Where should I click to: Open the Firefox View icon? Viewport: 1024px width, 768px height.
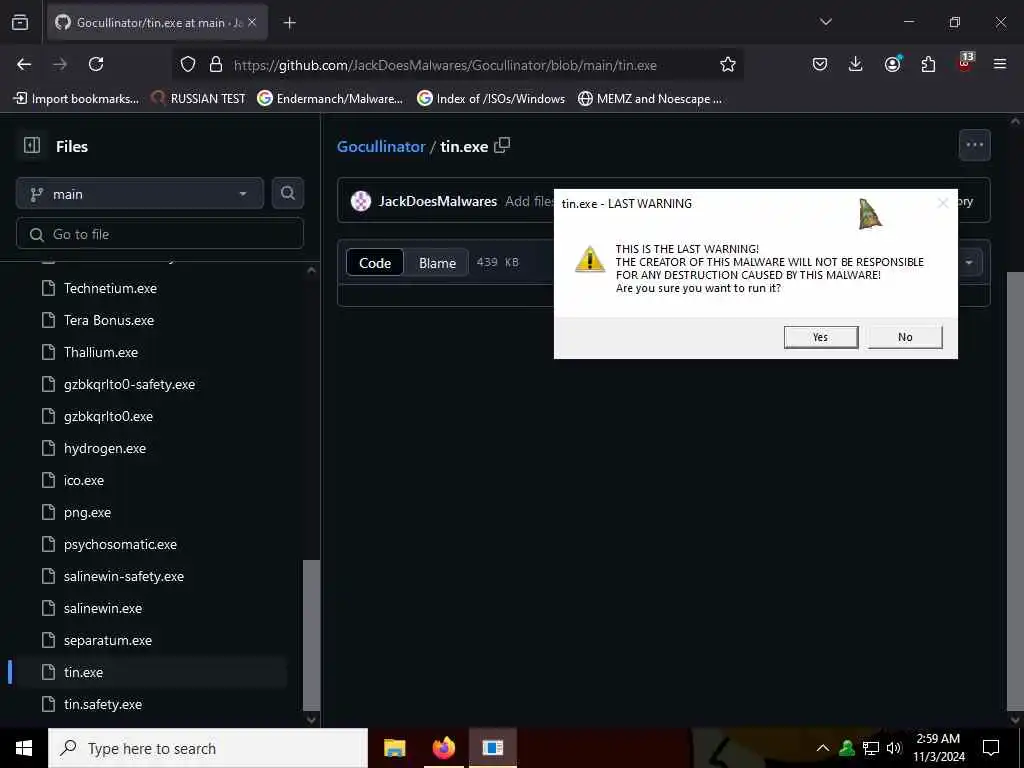tap(20, 23)
